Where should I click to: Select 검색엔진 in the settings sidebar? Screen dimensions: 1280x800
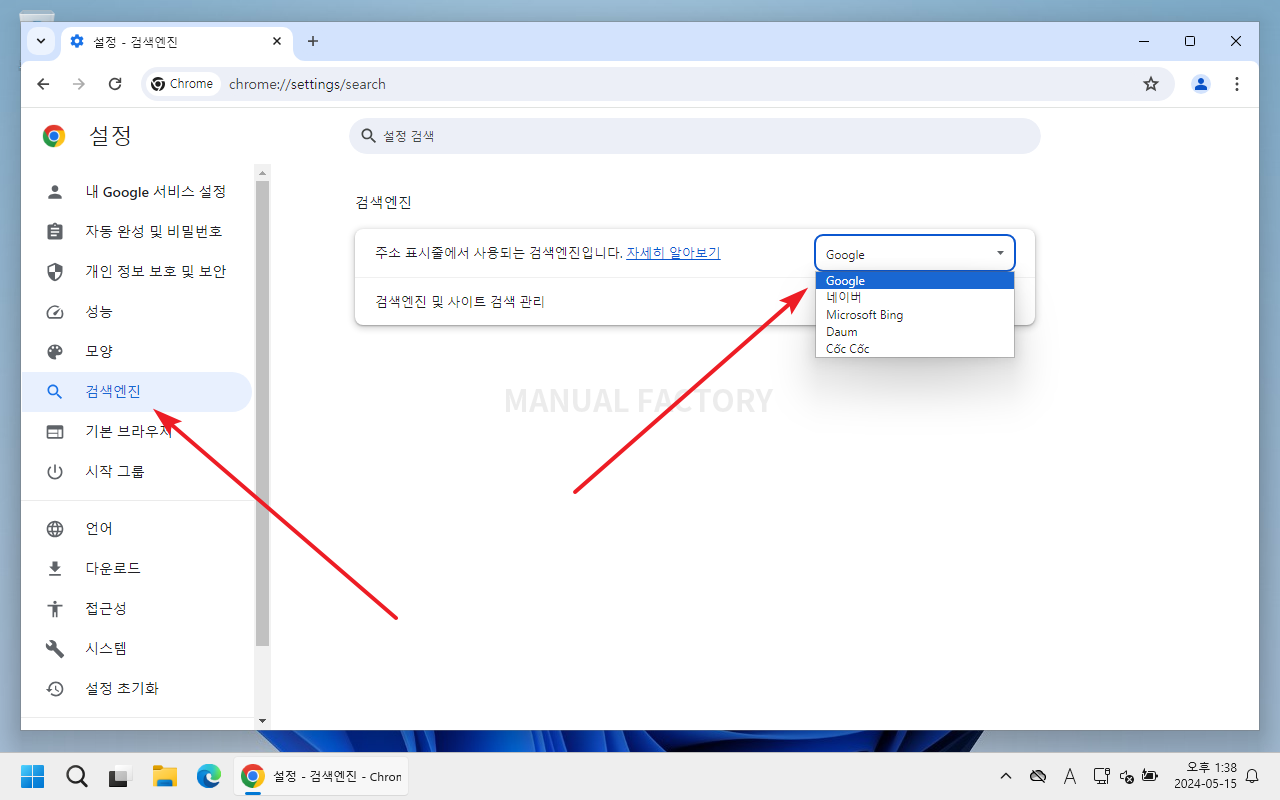pyautogui.click(x=137, y=392)
